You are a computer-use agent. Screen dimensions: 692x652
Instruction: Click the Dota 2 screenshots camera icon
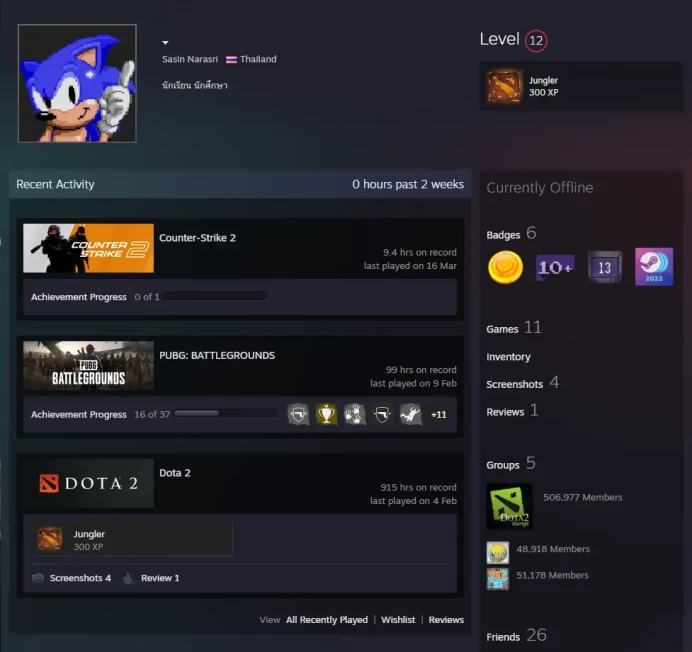click(38, 578)
